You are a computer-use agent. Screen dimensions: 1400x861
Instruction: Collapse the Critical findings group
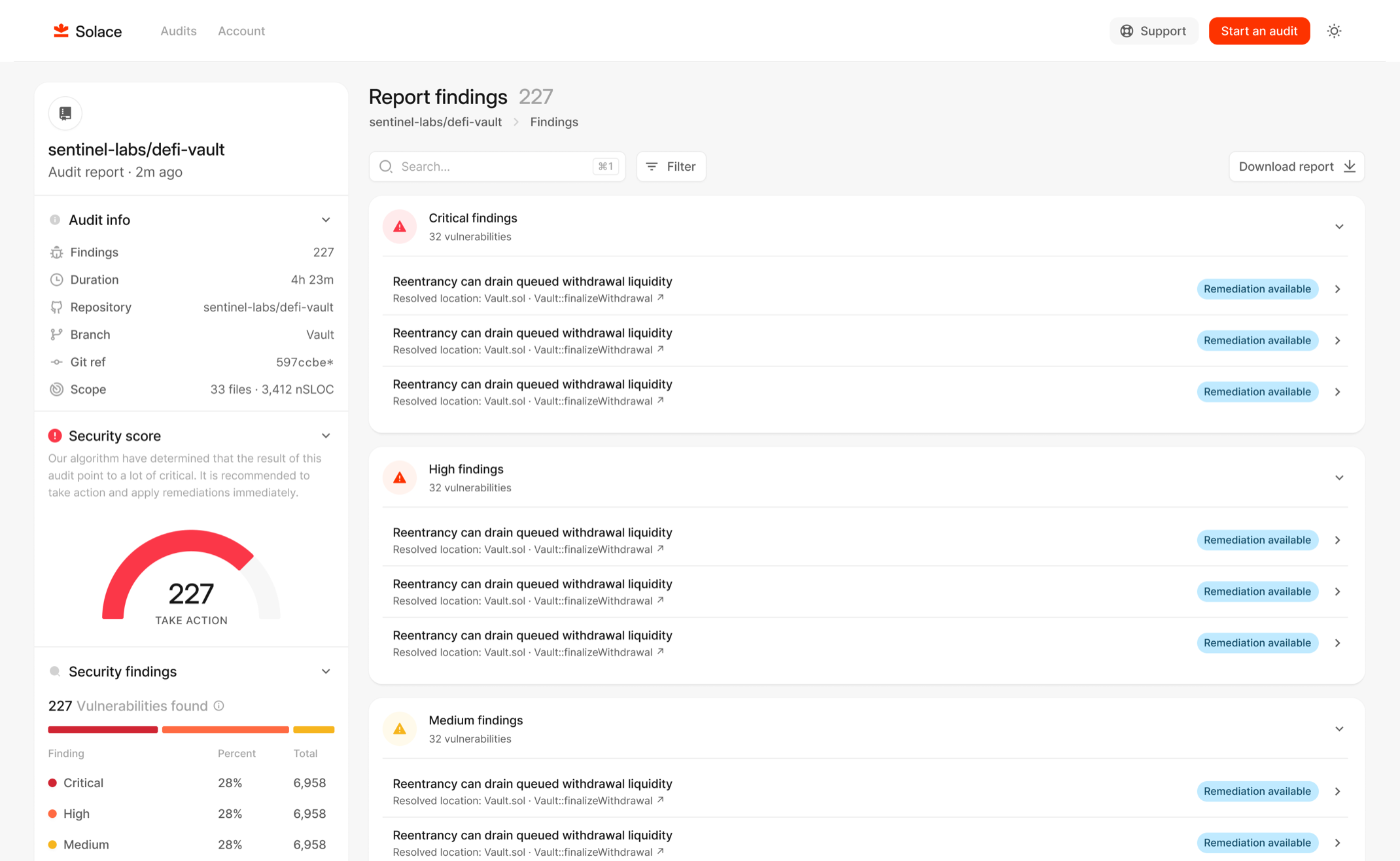1339,226
